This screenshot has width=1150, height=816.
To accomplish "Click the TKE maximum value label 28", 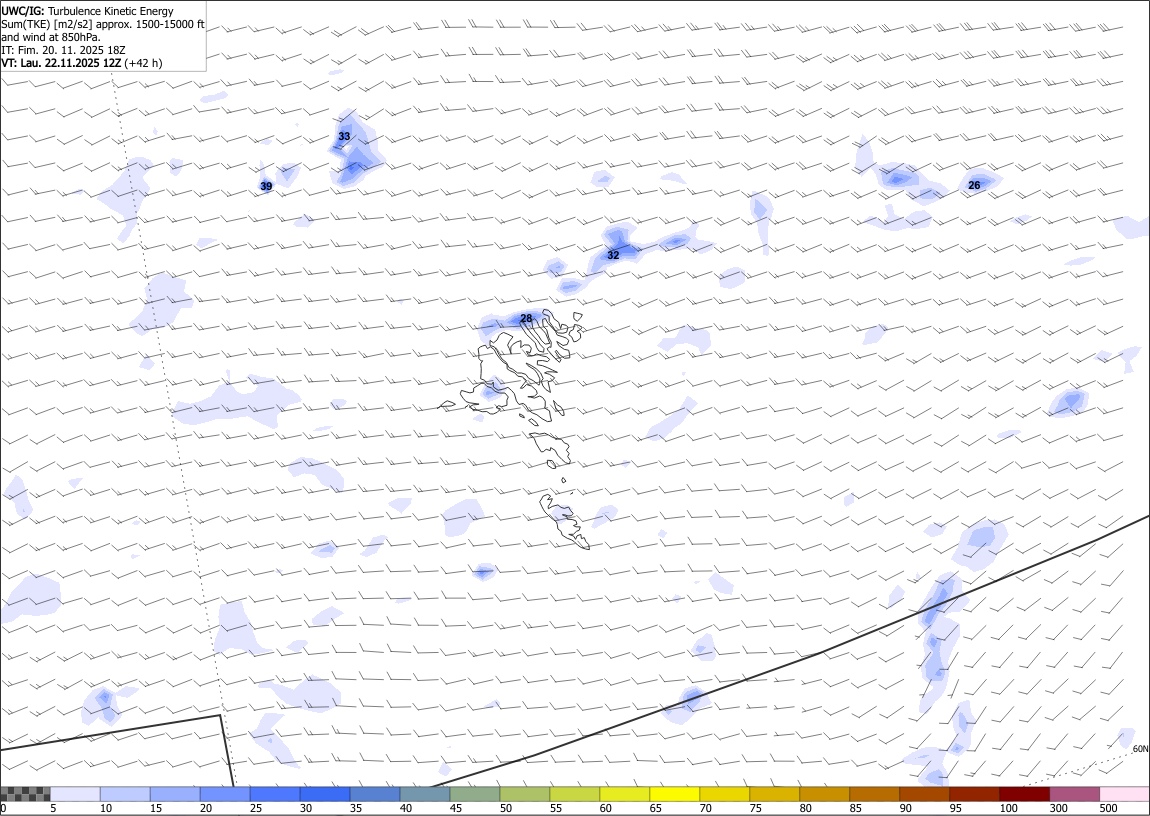I will pos(526,318).
